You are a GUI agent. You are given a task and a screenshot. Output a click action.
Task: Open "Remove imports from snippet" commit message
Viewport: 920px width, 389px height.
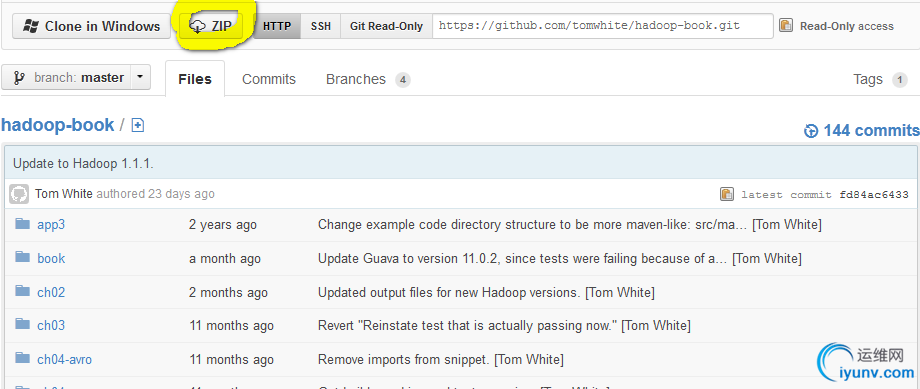(x=403, y=360)
